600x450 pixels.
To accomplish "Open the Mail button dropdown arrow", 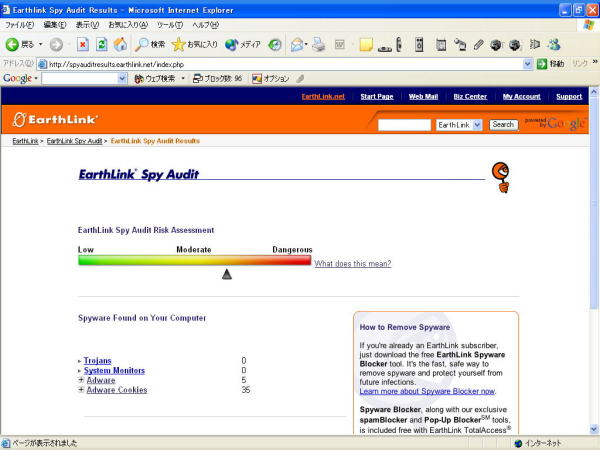I will tap(306, 45).
